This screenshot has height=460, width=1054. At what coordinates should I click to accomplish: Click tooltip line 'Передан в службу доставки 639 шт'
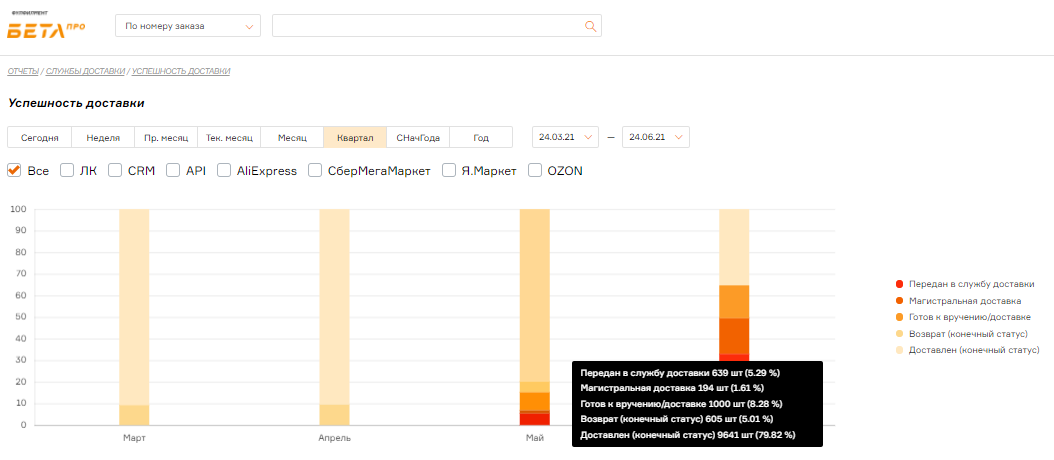(x=680, y=372)
